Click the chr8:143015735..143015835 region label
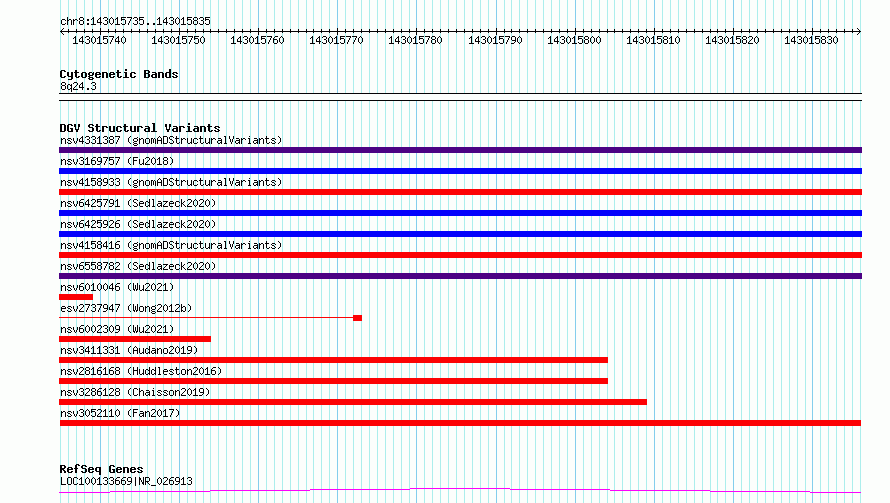Image resolution: width=890 pixels, height=503 pixels. 135,21
